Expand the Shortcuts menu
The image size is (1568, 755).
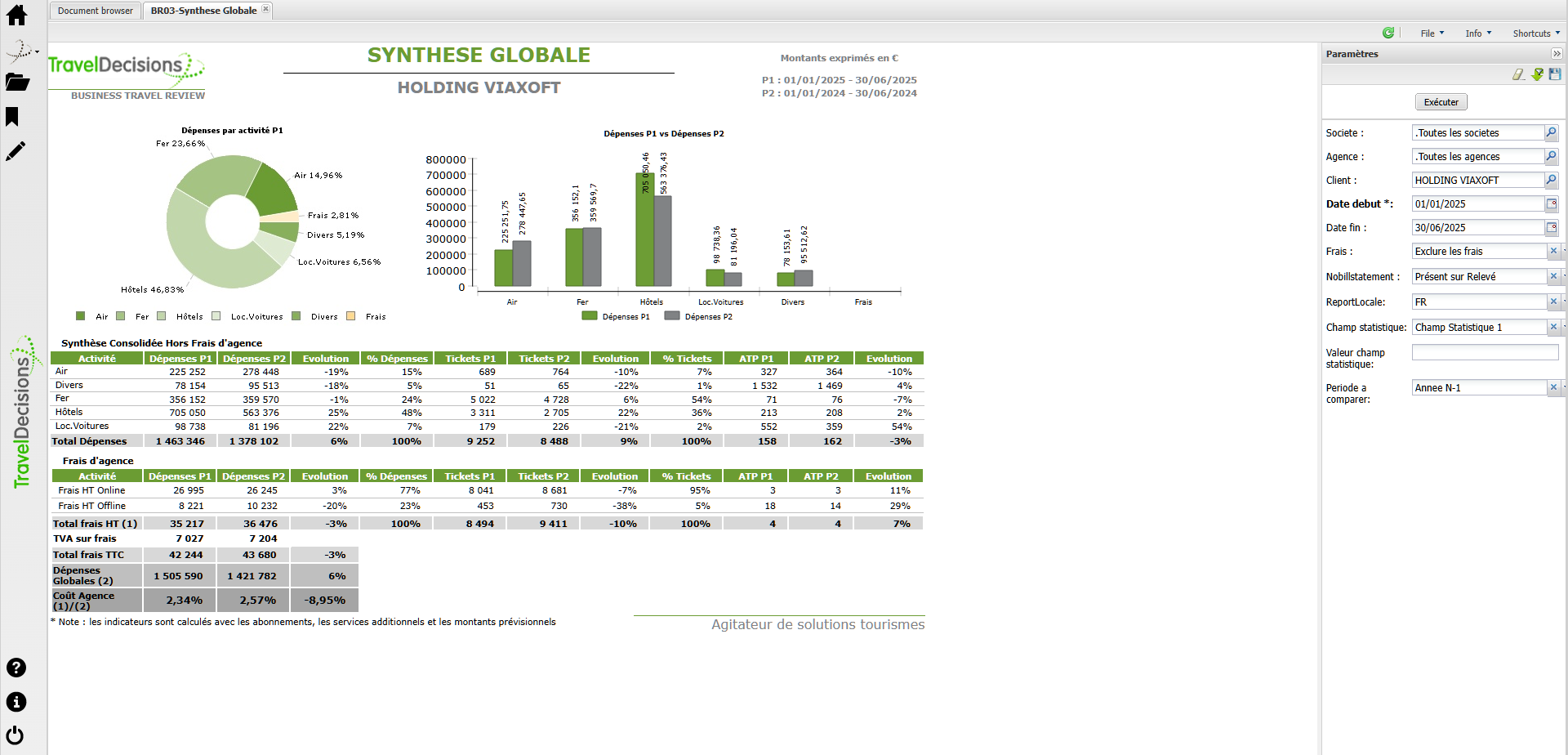(1536, 34)
